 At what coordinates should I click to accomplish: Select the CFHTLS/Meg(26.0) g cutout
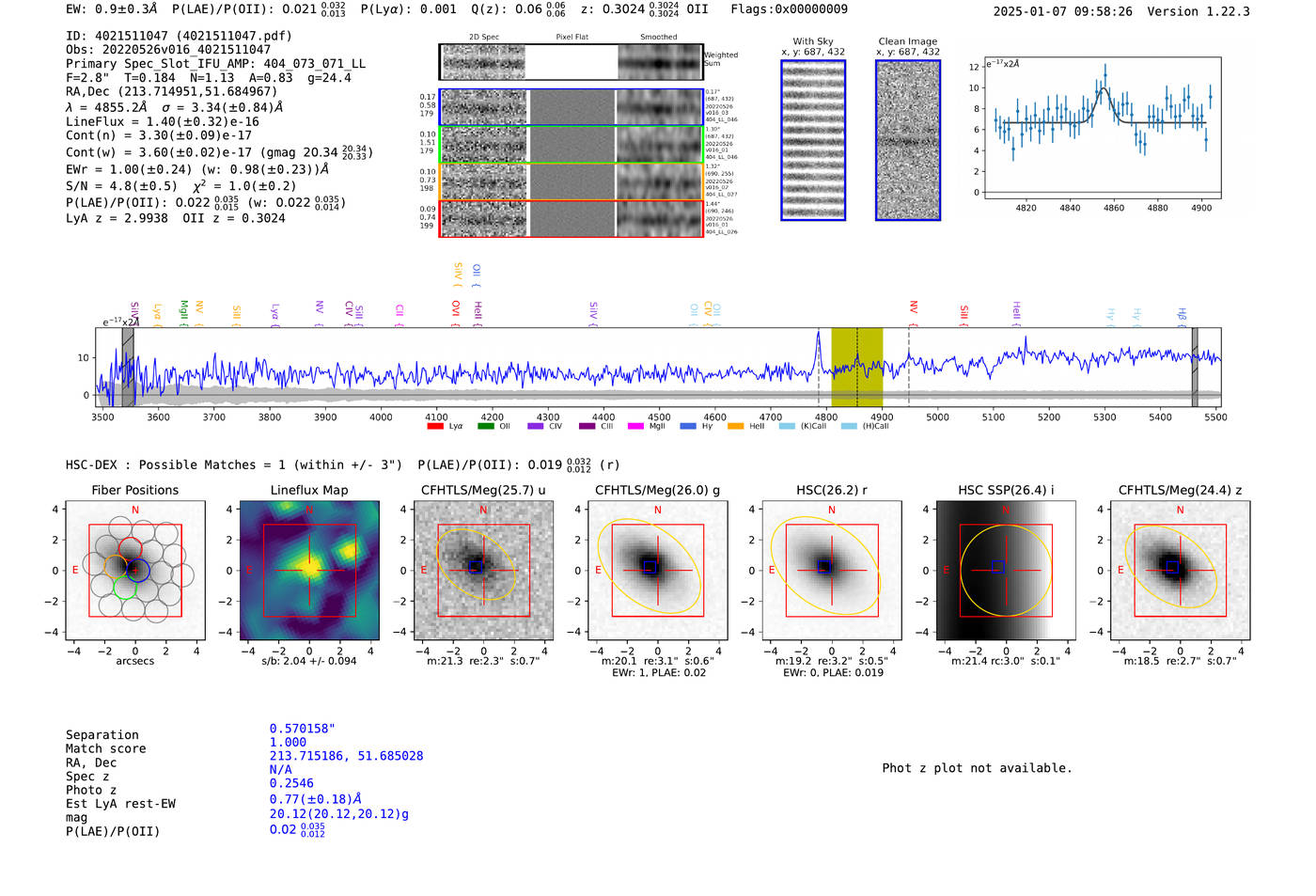pos(657,570)
